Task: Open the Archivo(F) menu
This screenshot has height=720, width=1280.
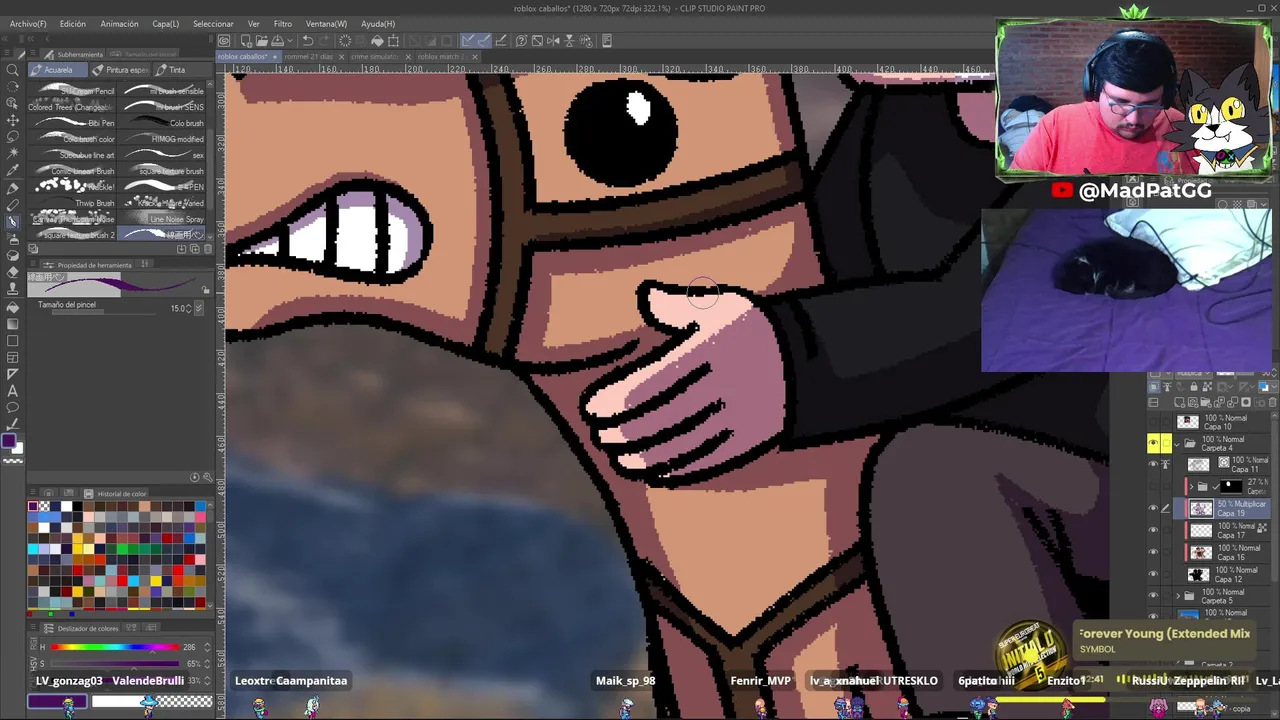Action: [27, 23]
